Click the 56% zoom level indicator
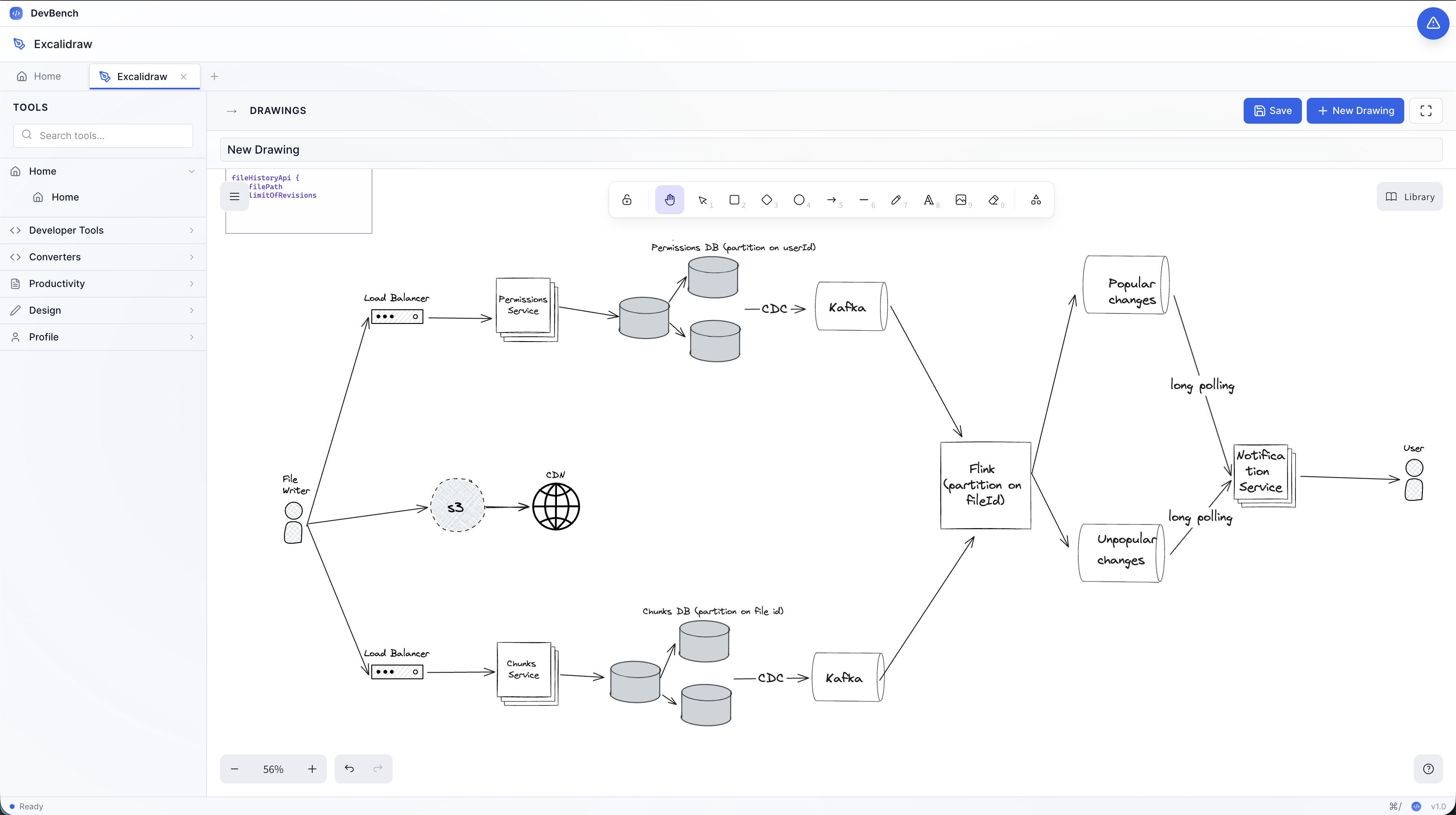This screenshot has height=815, width=1456. [273, 769]
